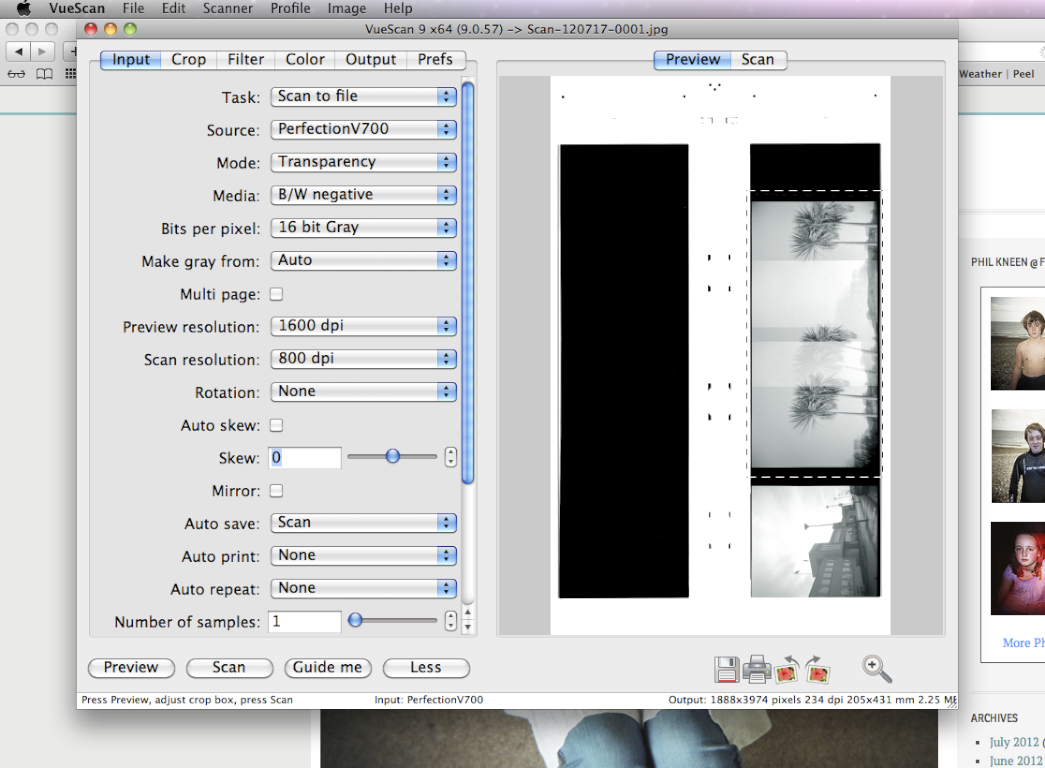Toggle the Auto skew checkbox
Screen dimensions: 1045x768
click(277, 425)
